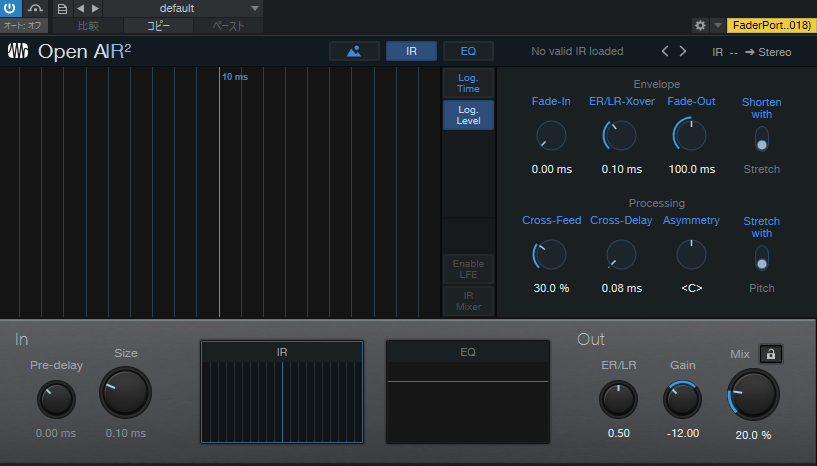817x466 pixels.
Task: Click the Fade-In knob
Action: [x=551, y=136]
